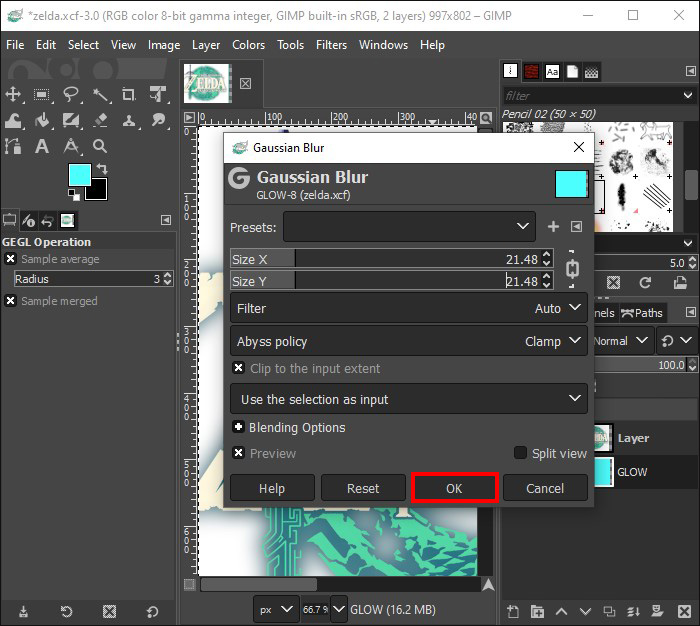Close the Gaussian Blur dialog
The width and height of the screenshot is (700, 626).
click(579, 147)
